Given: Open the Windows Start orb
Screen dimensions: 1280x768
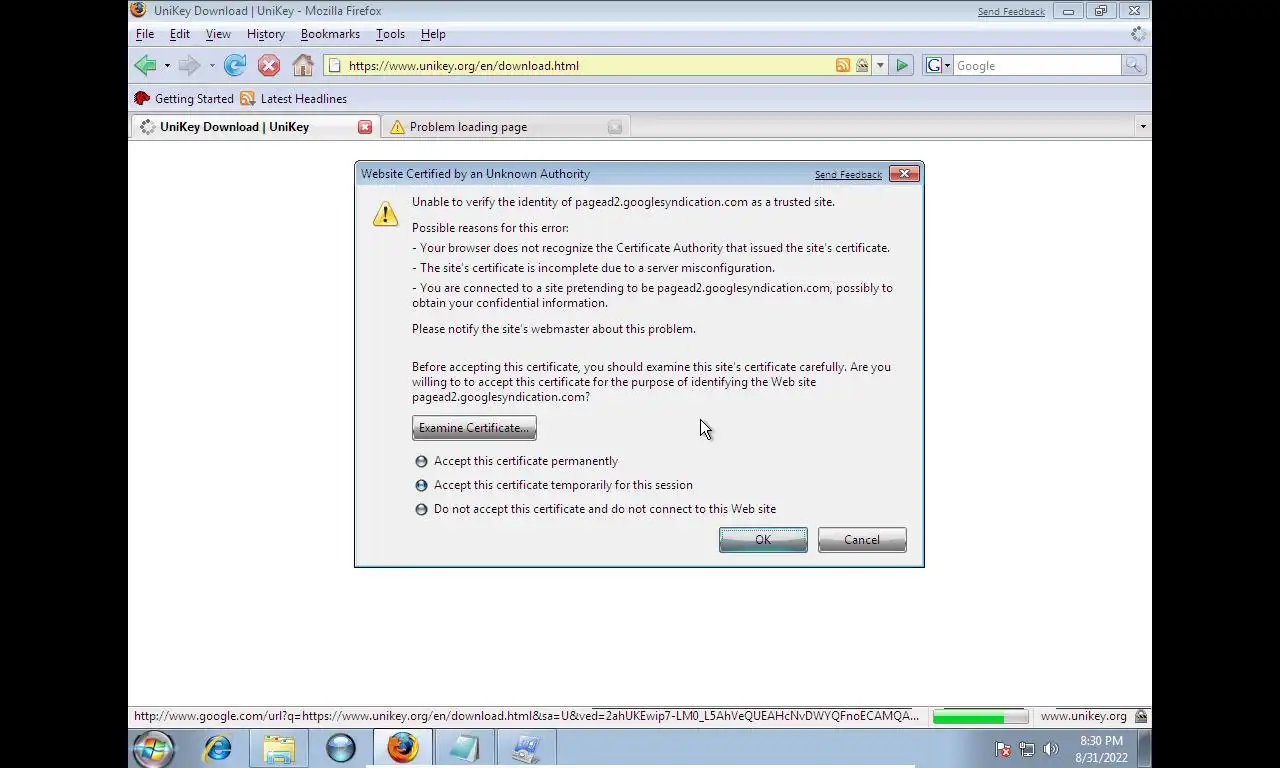Looking at the screenshot, I should pos(154,748).
